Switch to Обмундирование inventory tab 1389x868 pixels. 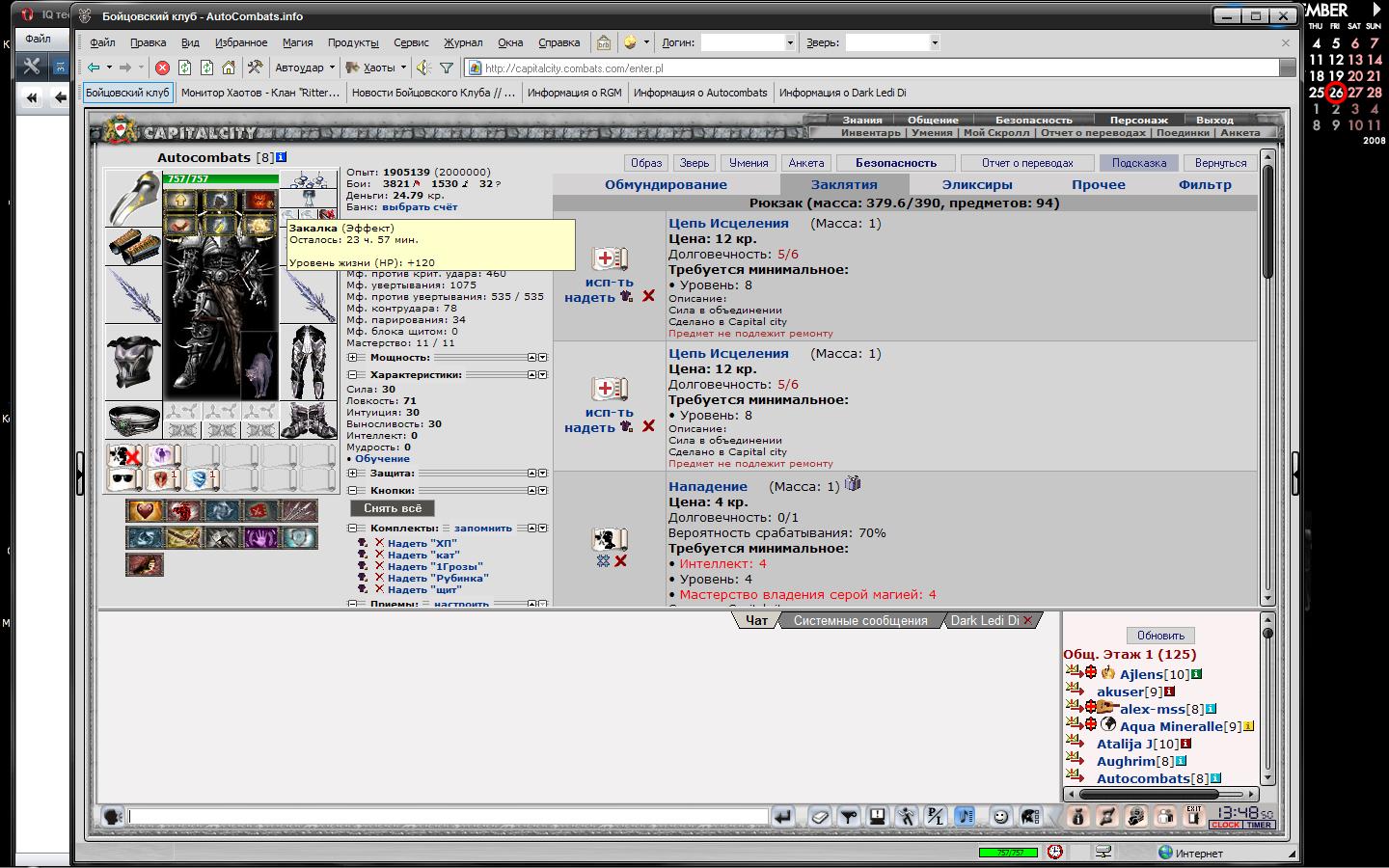666,184
